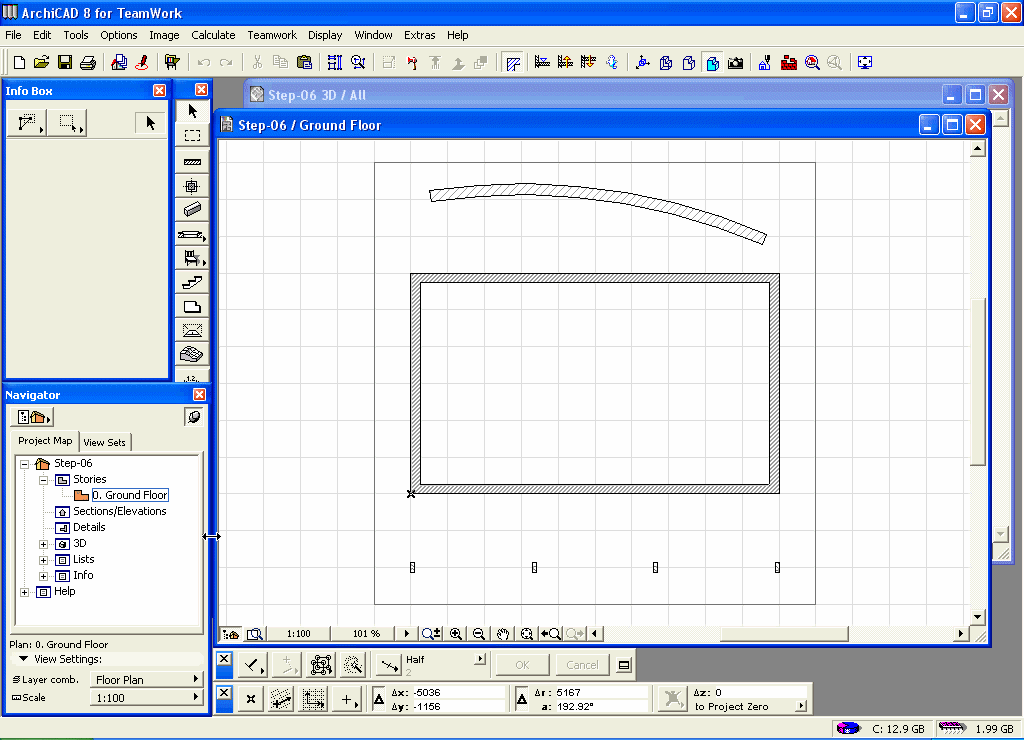1024x740 pixels.
Task: Click the camera icon in the toolbar
Action: point(735,62)
